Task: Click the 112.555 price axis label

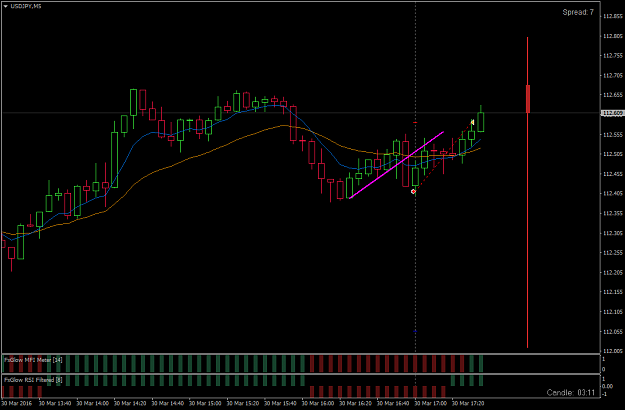Action: [x=613, y=135]
